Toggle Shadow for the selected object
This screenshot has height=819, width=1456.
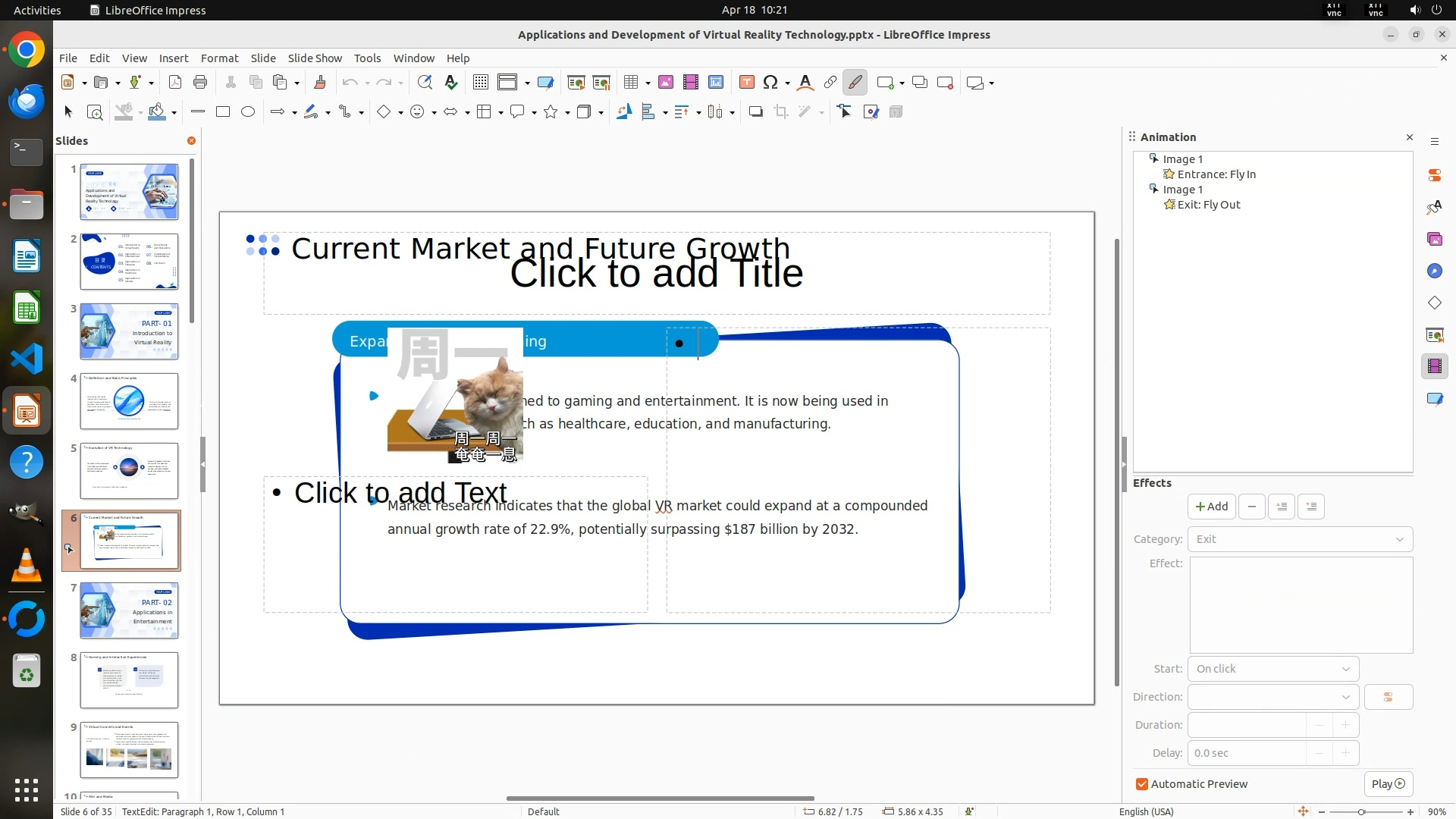point(755,112)
